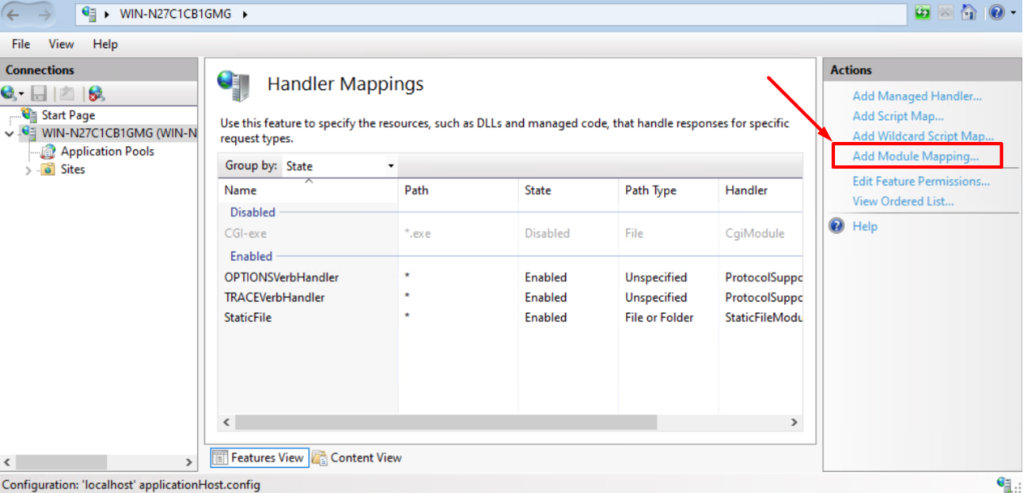Viewport: 1024px width, 493px height.
Task: Open the Group by dropdown
Action: [x=340, y=166]
